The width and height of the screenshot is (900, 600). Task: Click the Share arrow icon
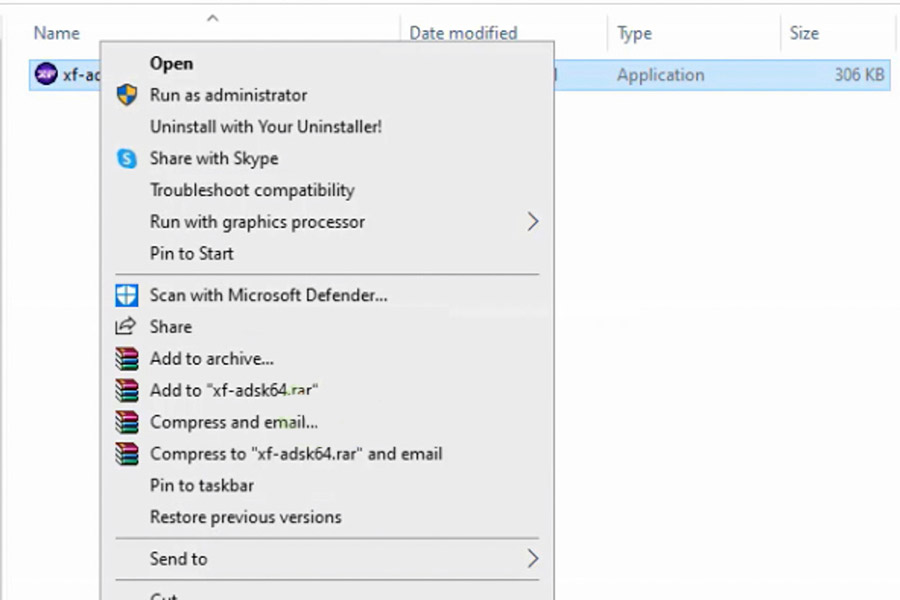tap(126, 326)
